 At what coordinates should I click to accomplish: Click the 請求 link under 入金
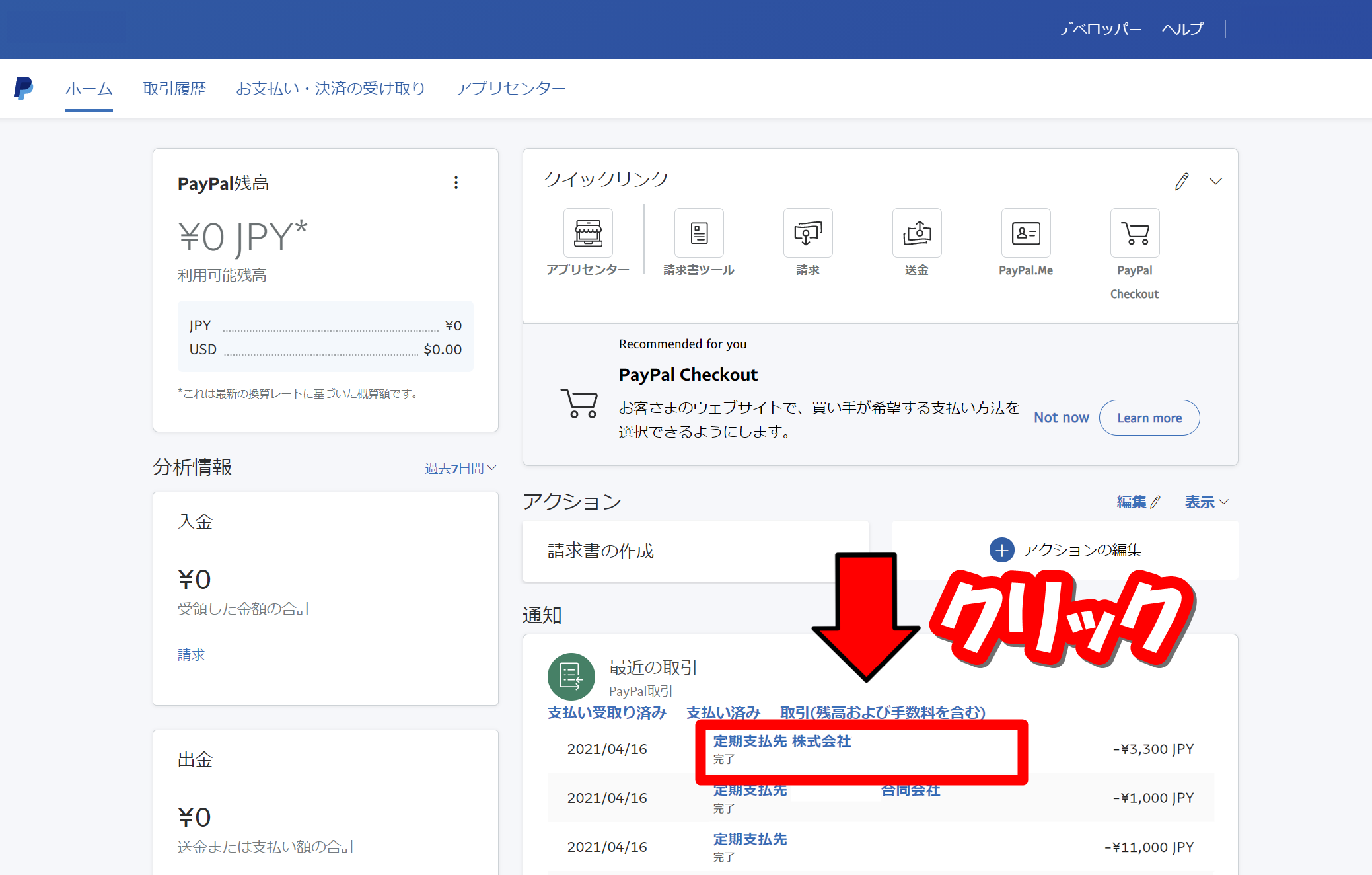coord(191,654)
